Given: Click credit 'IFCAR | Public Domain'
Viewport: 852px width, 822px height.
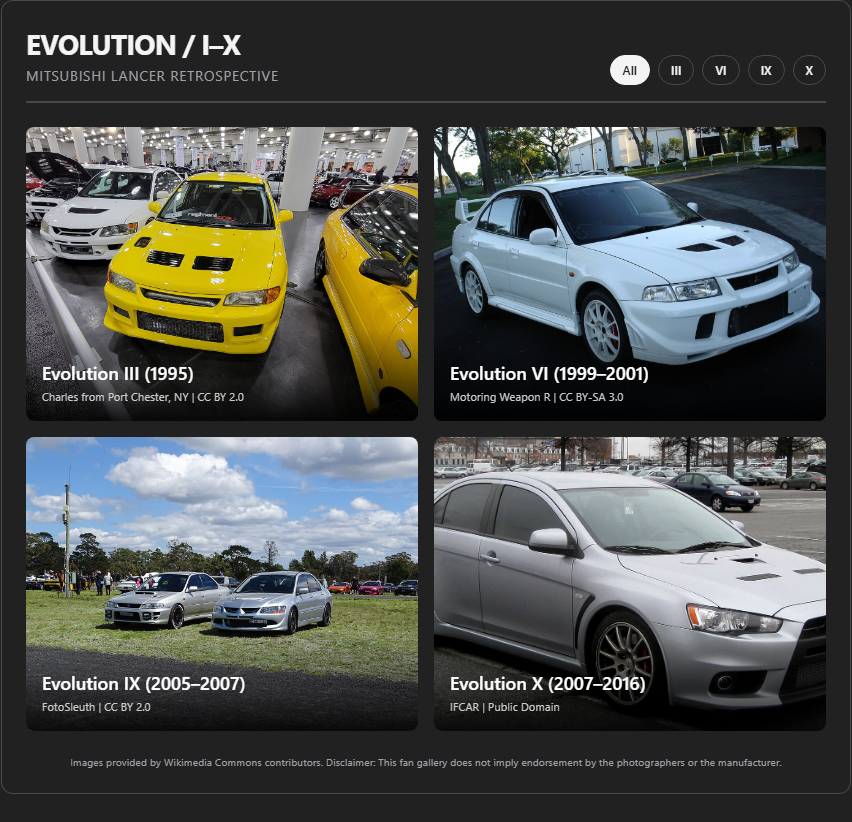Looking at the screenshot, I should (x=504, y=707).
